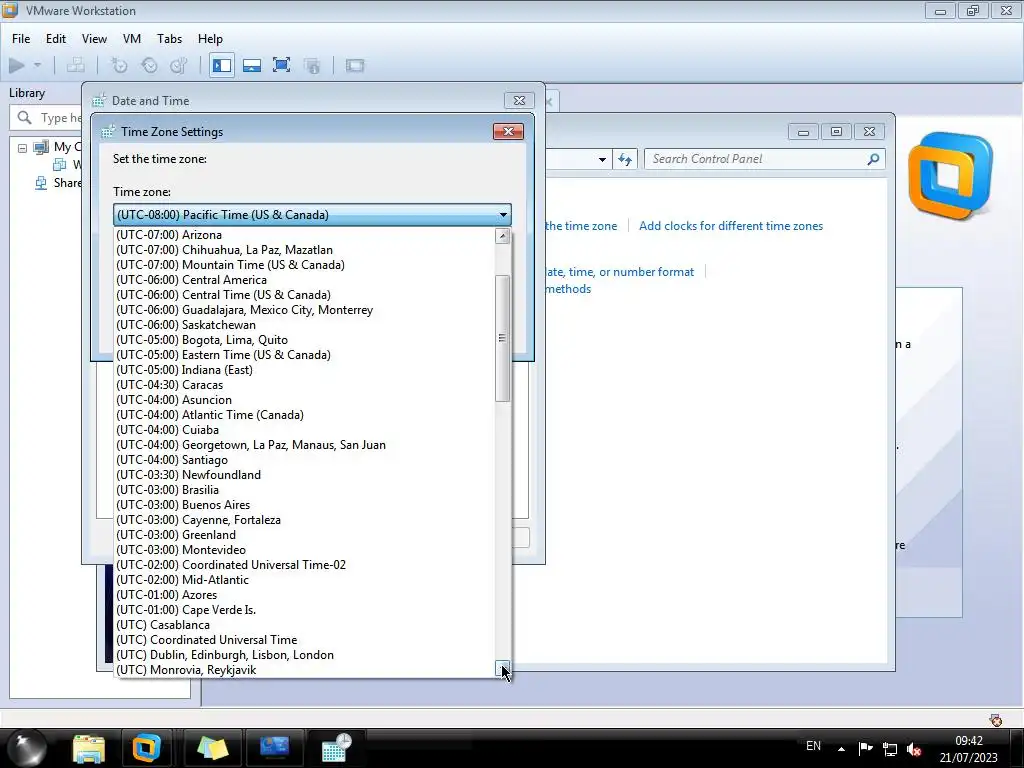Open the VM menu
Image resolution: width=1024 pixels, height=768 pixels.
[x=132, y=39]
